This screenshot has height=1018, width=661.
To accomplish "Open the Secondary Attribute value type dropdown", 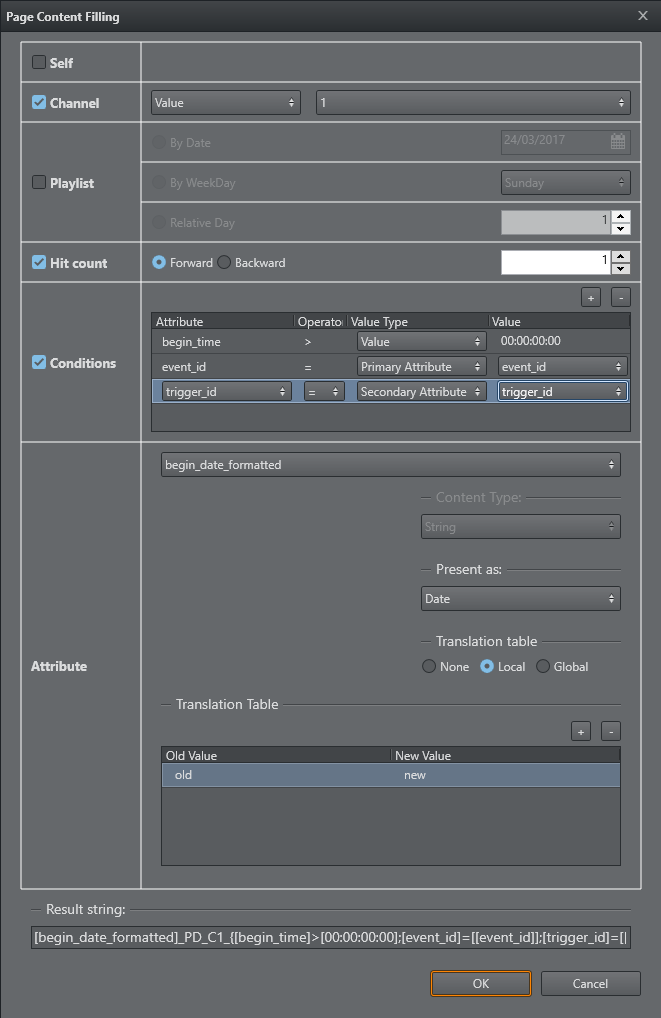I will [x=421, y=392].
